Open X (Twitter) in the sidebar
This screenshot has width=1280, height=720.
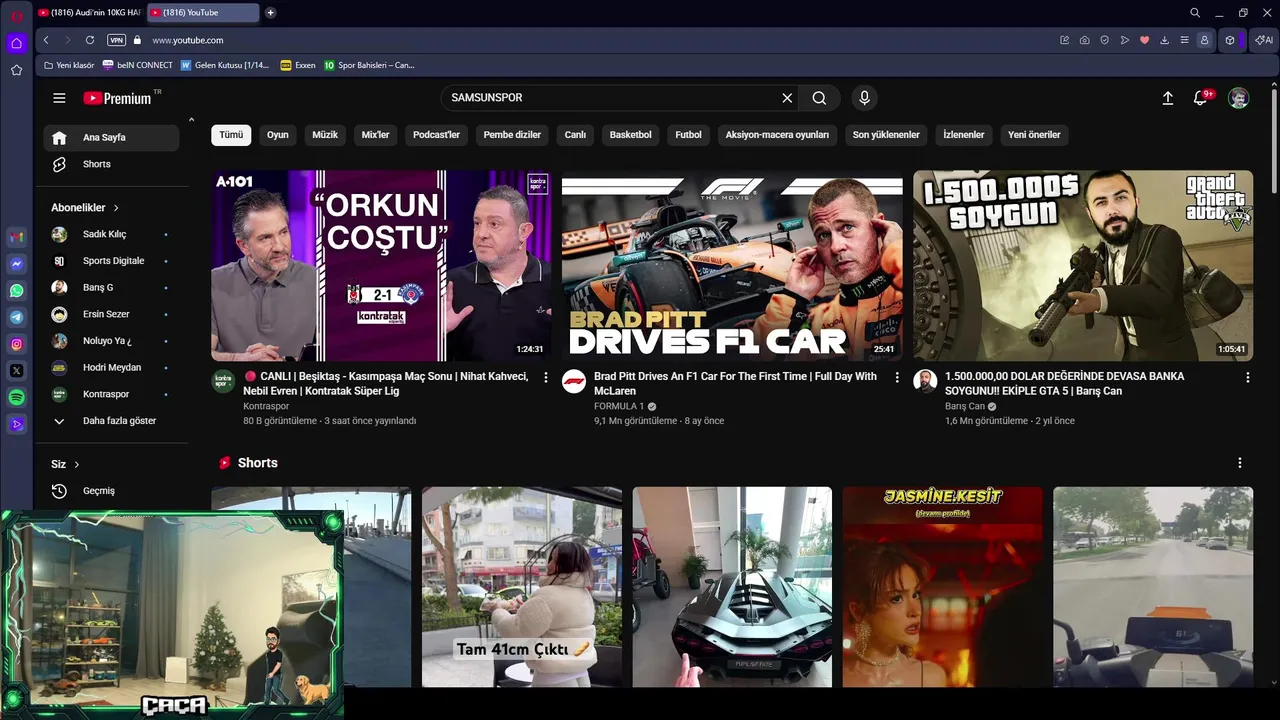17,371
